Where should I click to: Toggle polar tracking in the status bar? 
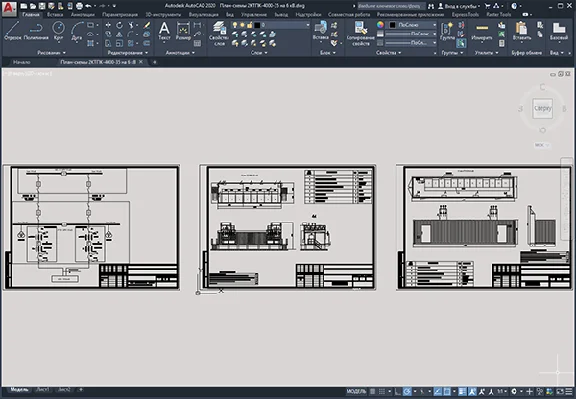coord(407,391)
